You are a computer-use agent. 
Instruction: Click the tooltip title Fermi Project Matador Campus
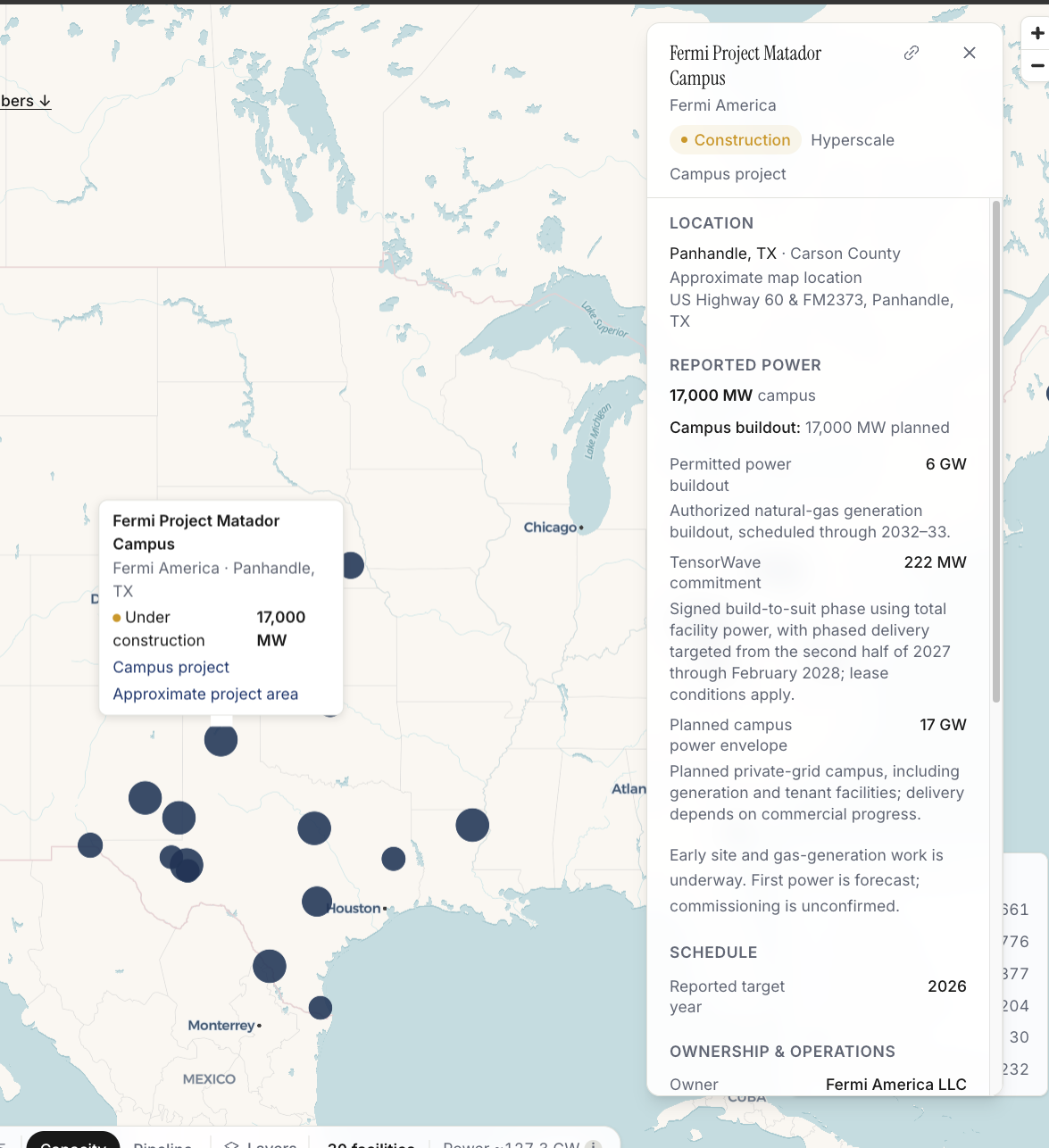click(x=196, y=532)
